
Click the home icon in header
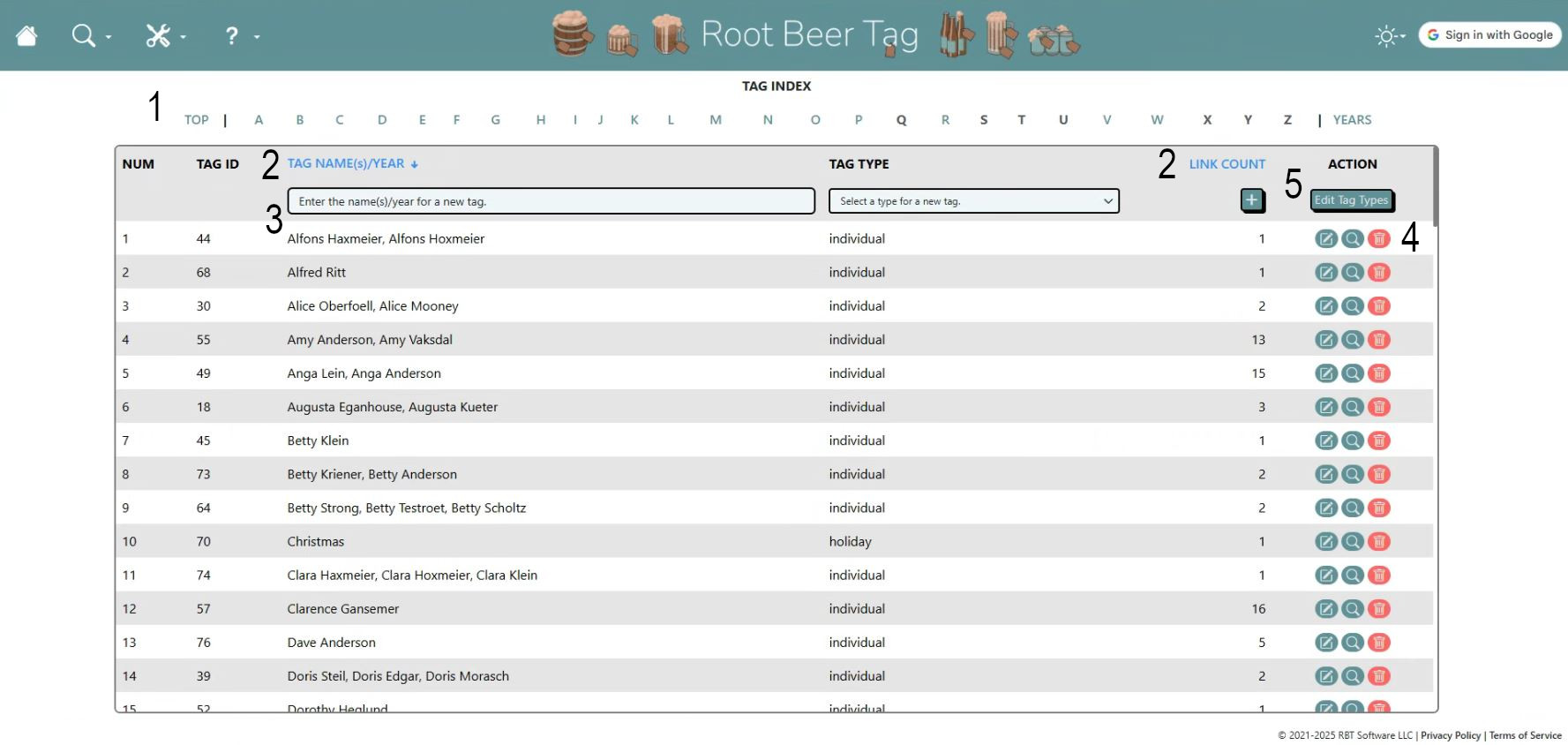[26, 36]
